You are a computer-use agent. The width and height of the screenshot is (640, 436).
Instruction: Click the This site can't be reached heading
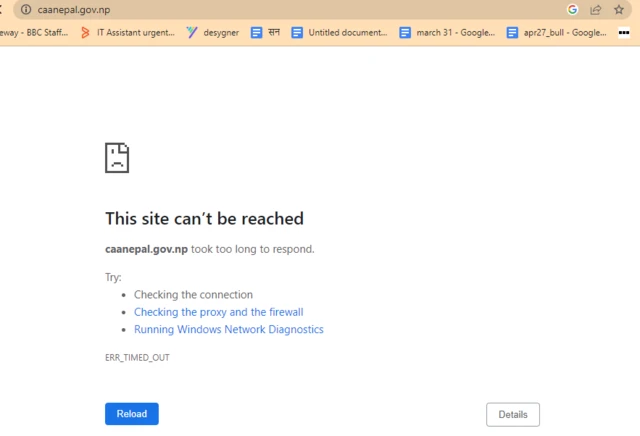click(204, 219)
